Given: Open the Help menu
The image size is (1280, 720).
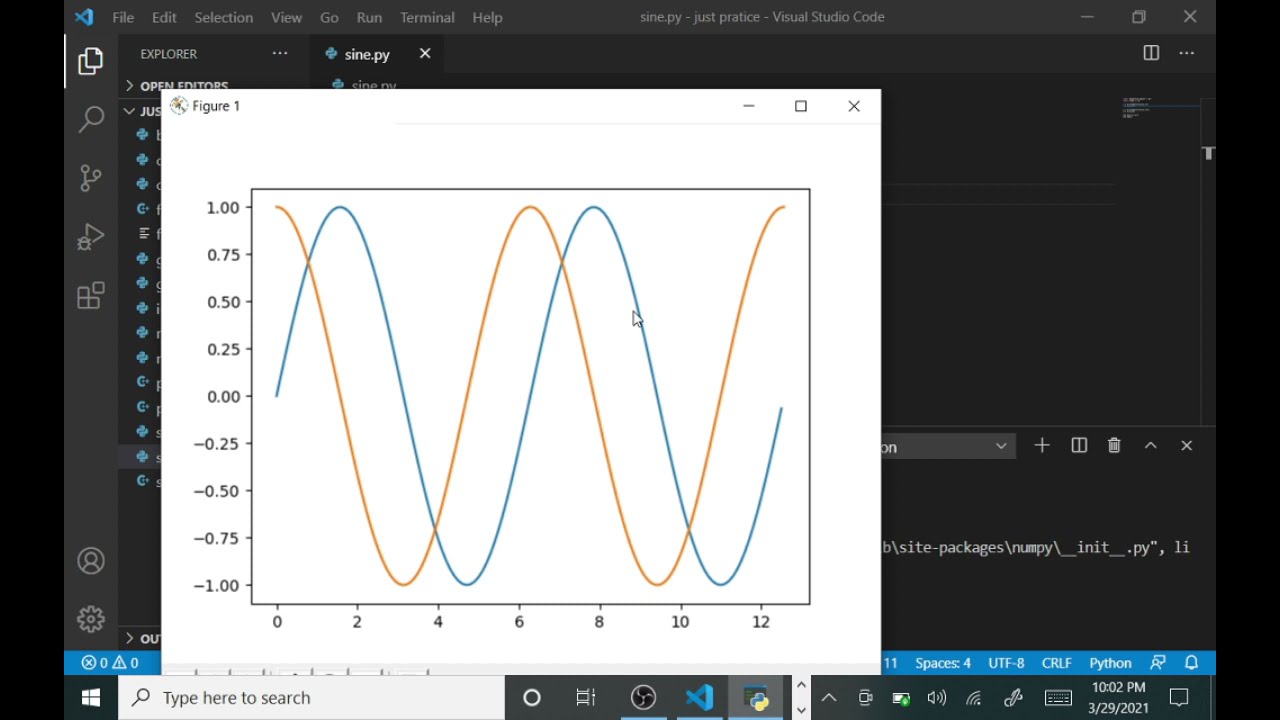Looking at the screenshot, I should pos(487,17).
